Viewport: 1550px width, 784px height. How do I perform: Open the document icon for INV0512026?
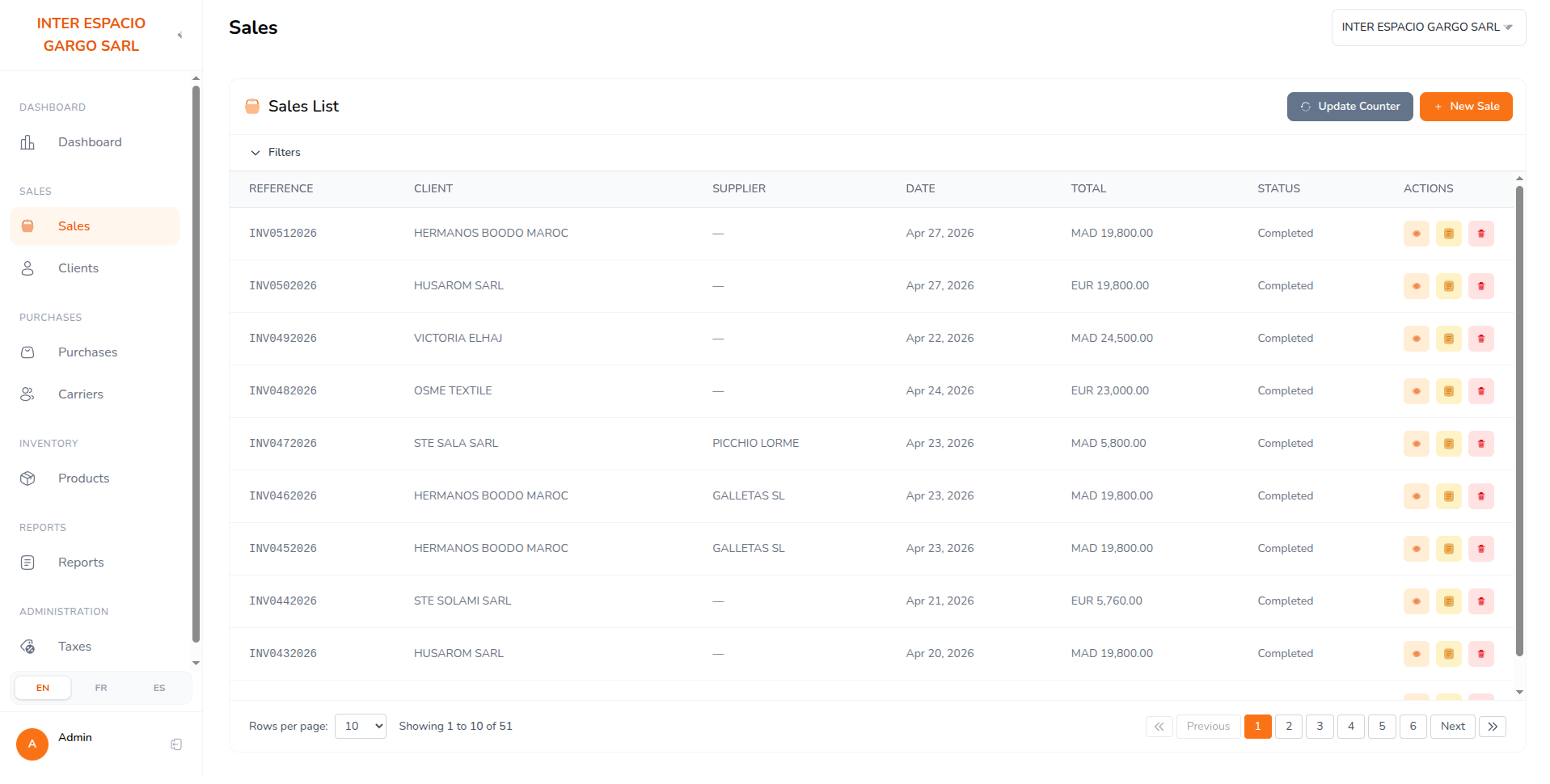(1448, 234)
